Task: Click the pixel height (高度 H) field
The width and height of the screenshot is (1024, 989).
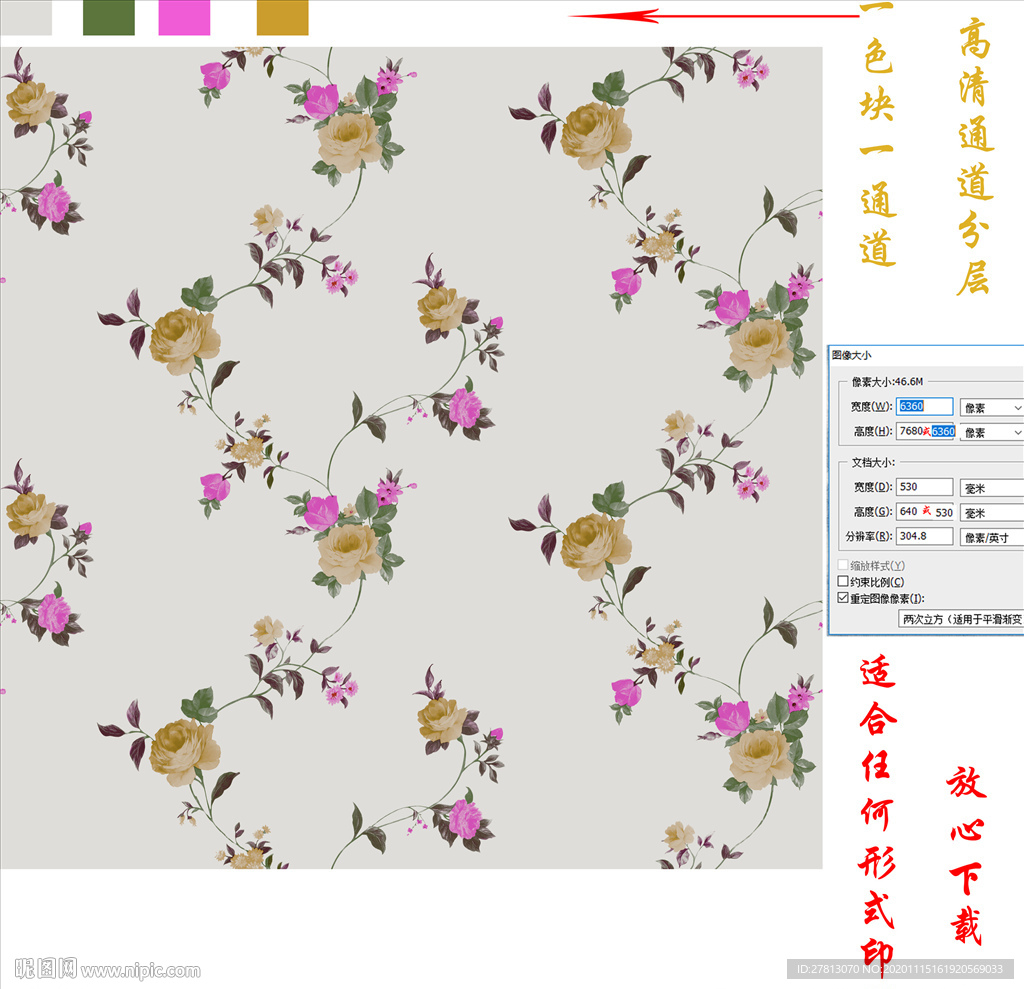Action: (x=924, y=431)
